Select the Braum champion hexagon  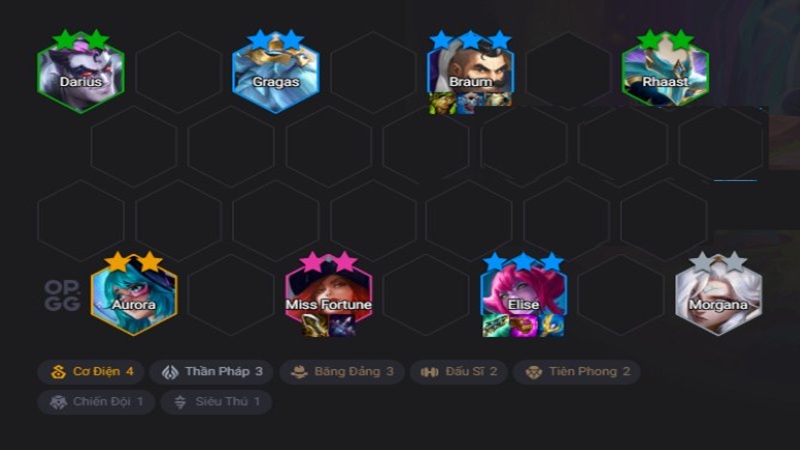pos(470,73)
